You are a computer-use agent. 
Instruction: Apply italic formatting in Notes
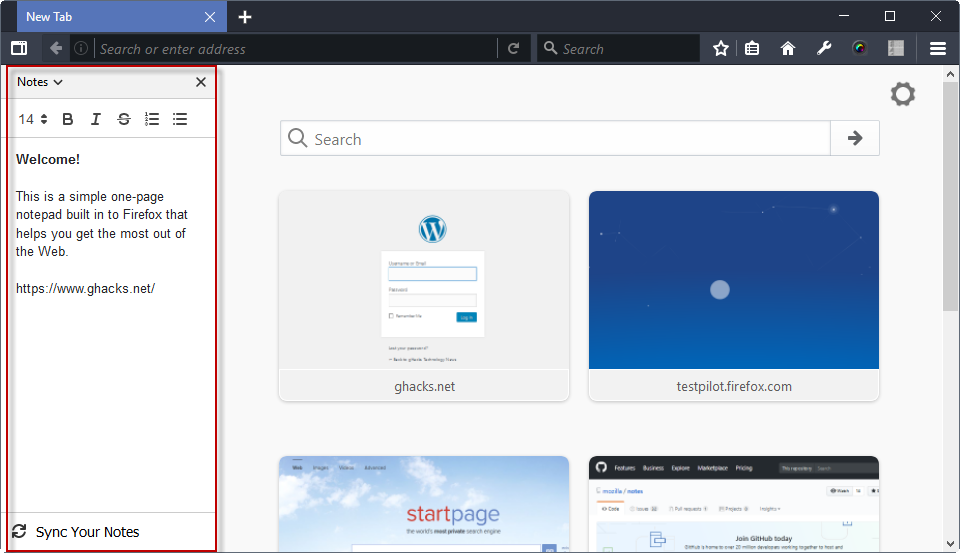pos(96,119)
